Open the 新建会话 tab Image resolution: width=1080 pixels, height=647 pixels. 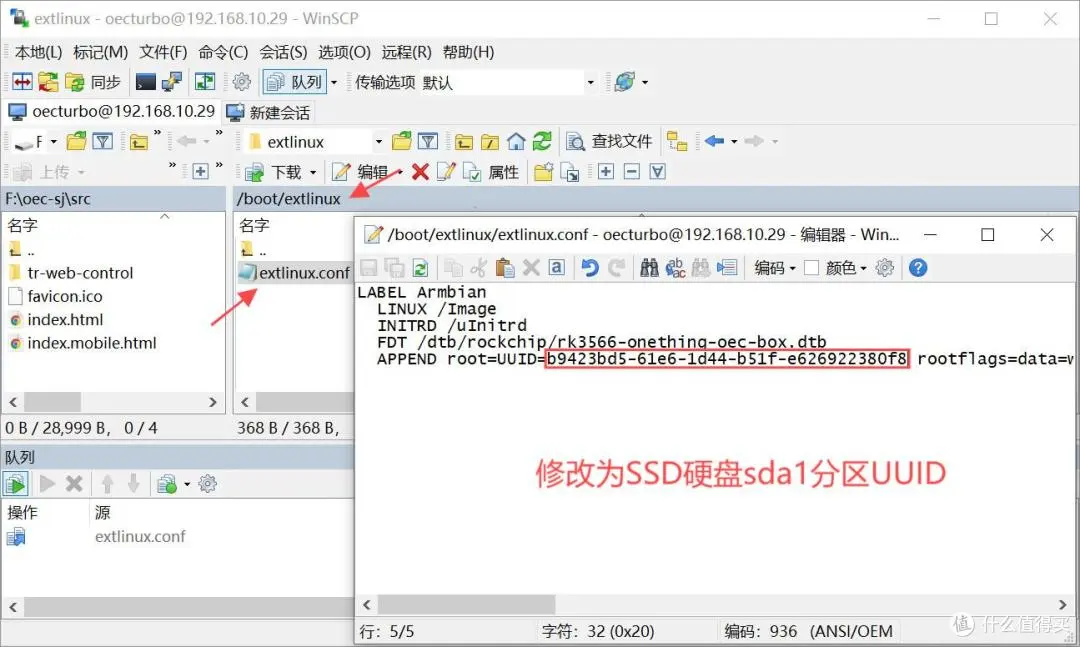tap(269, 112)
